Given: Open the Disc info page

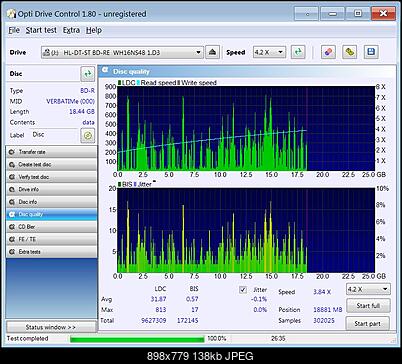Looking at the screenshot, I should pyautogui.click(x=52, y=202).
